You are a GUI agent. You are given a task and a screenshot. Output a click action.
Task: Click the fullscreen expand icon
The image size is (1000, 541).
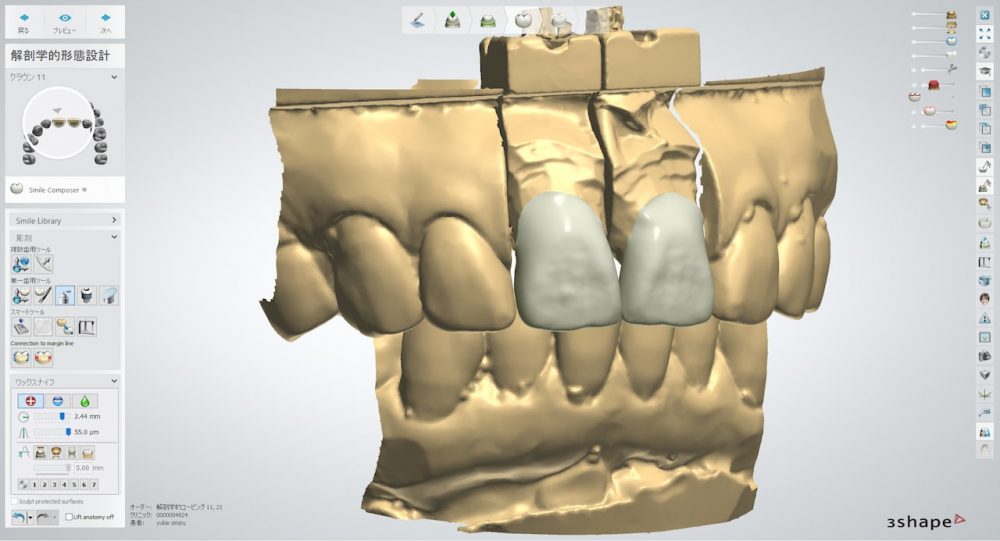[985, 33]
